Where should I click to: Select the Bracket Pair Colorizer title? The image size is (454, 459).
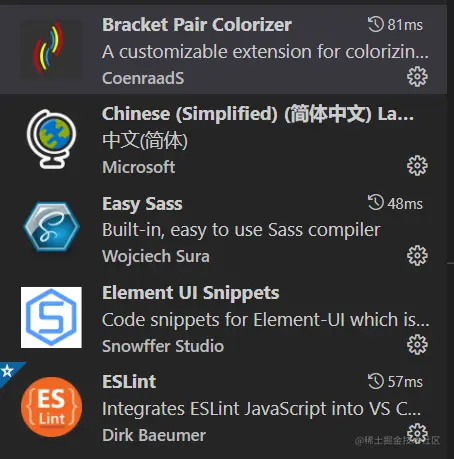(x=197, y=25)
